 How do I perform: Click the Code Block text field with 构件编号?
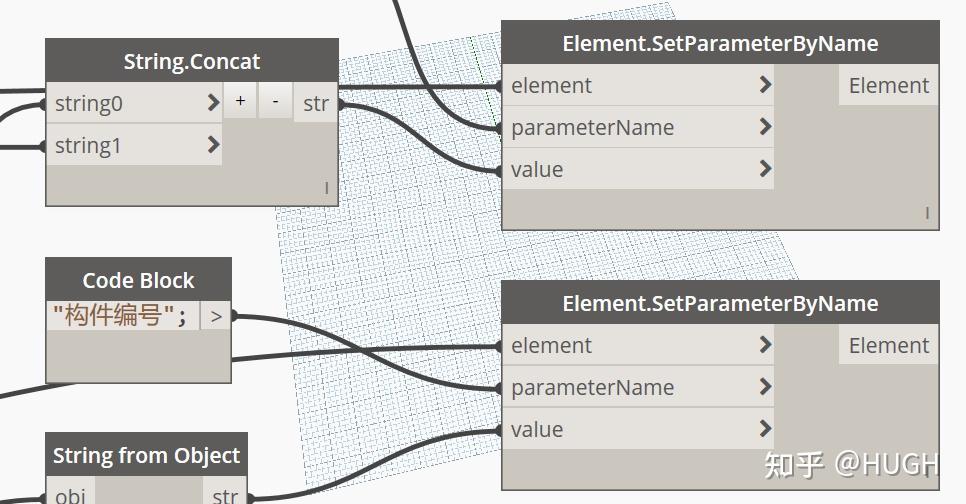coord(120,318)
